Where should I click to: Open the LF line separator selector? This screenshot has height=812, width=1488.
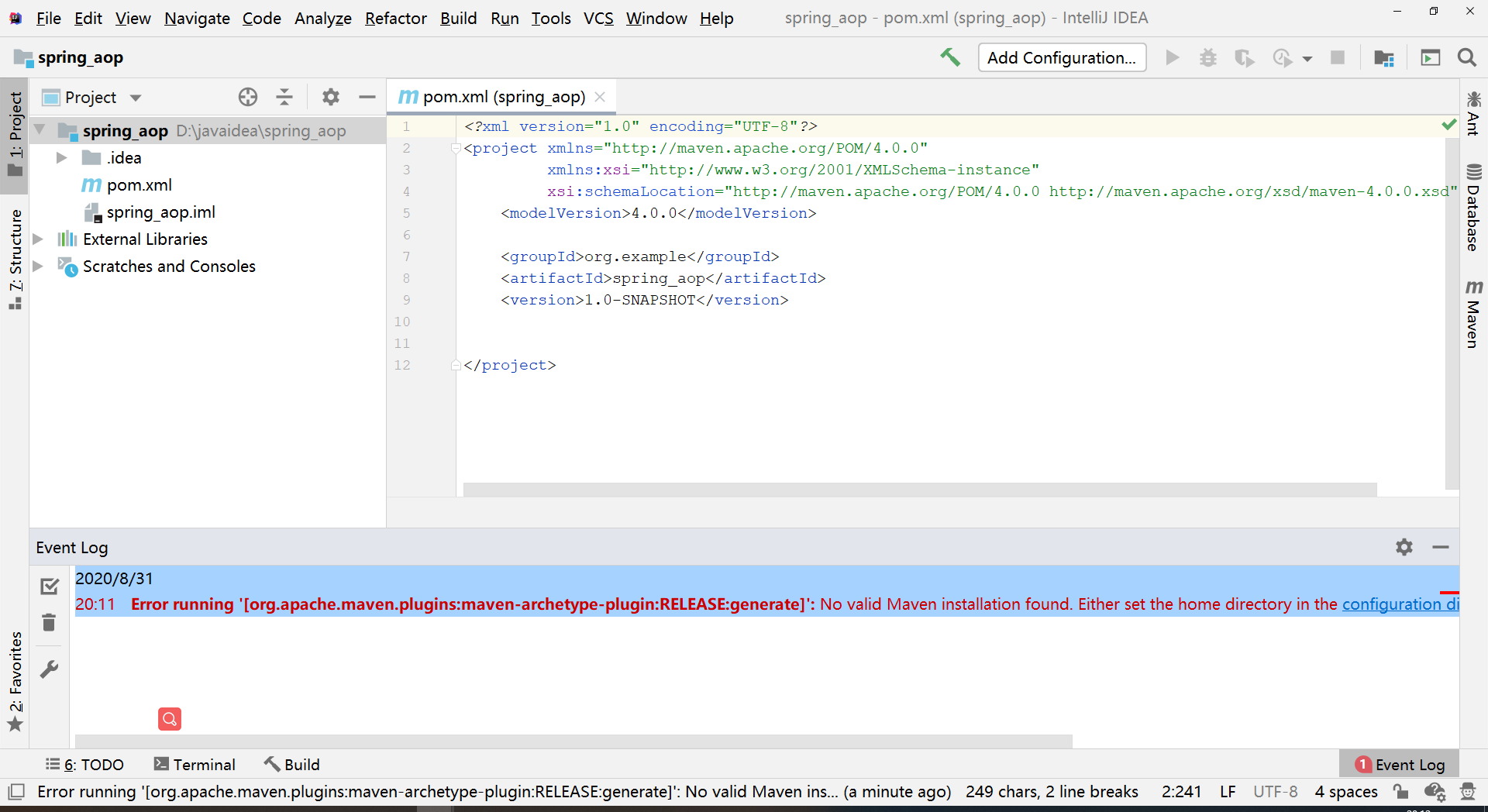[1228, 792]
